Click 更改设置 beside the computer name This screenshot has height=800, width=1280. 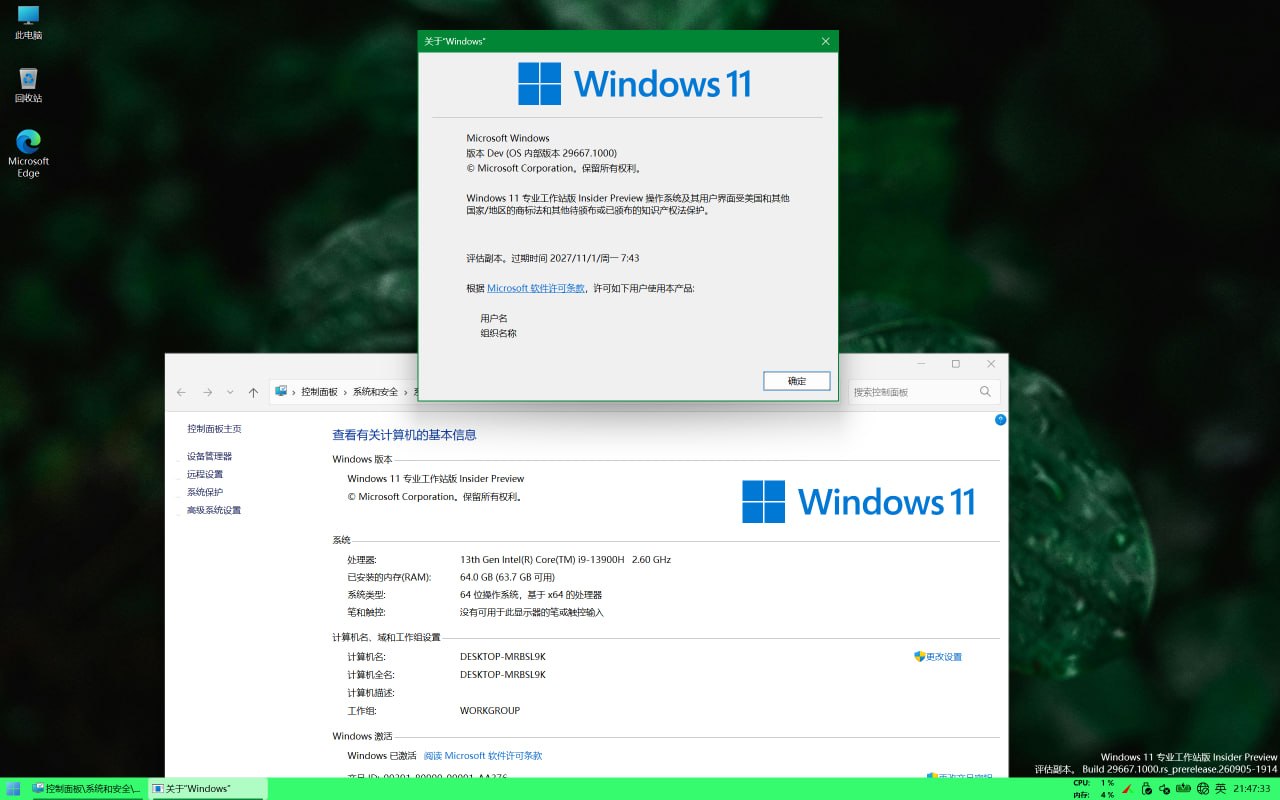tap(938, 657)
